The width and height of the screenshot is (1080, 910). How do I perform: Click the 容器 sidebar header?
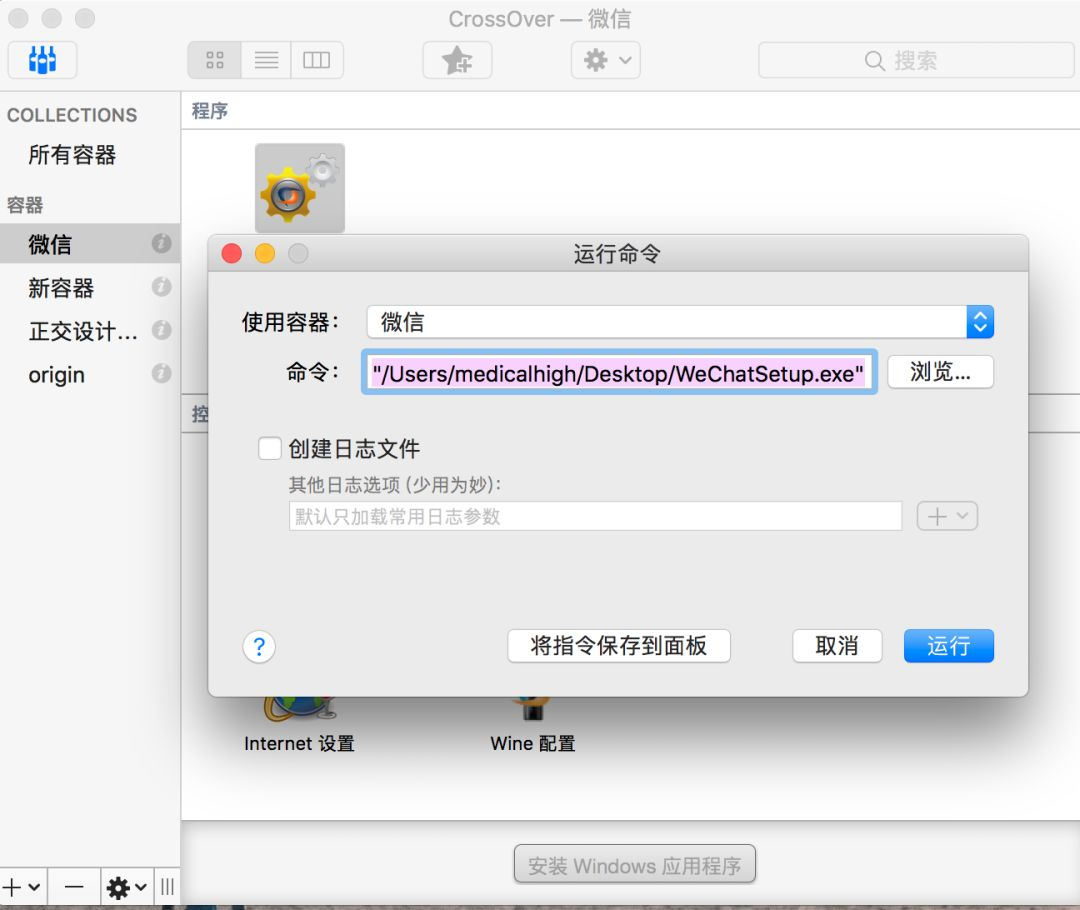25,205
